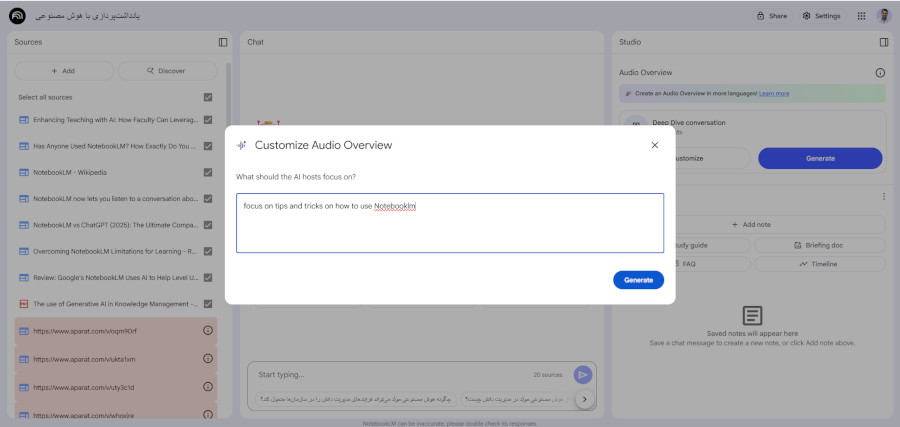The image size is (900, 427).
Task: Click the Deep Dive conversation card title
Action: click(689, 123)
